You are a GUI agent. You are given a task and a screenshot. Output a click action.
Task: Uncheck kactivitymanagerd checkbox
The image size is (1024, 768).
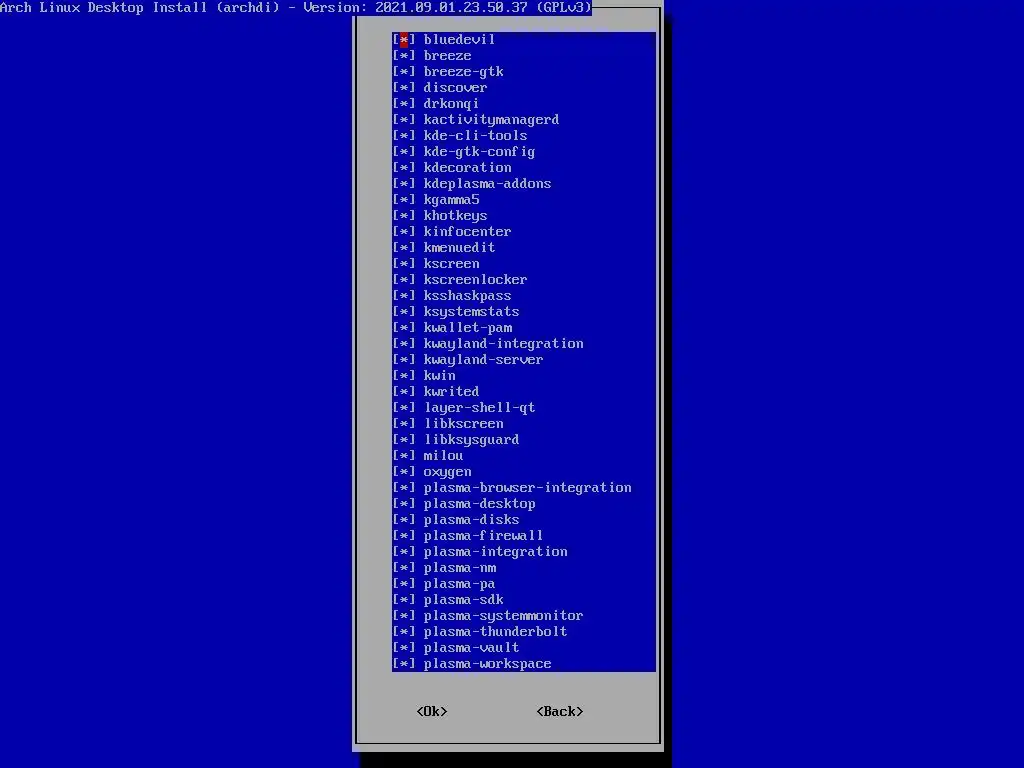tap(404, 120)
